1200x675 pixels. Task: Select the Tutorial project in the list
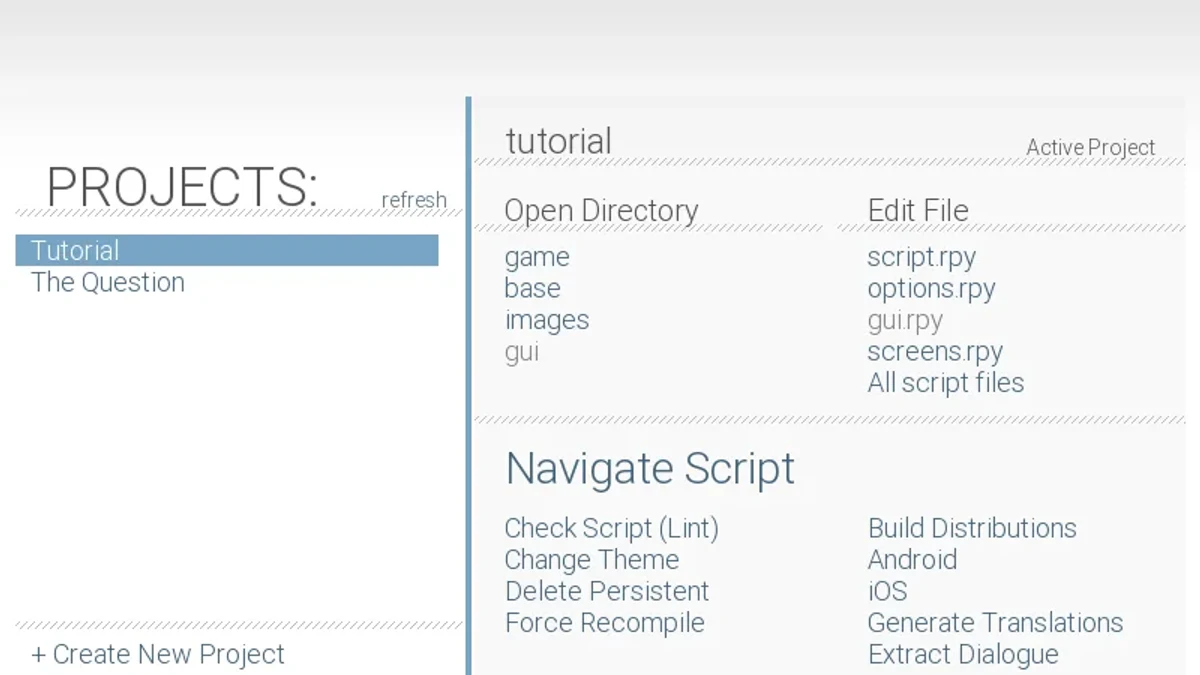click(227, 250)
